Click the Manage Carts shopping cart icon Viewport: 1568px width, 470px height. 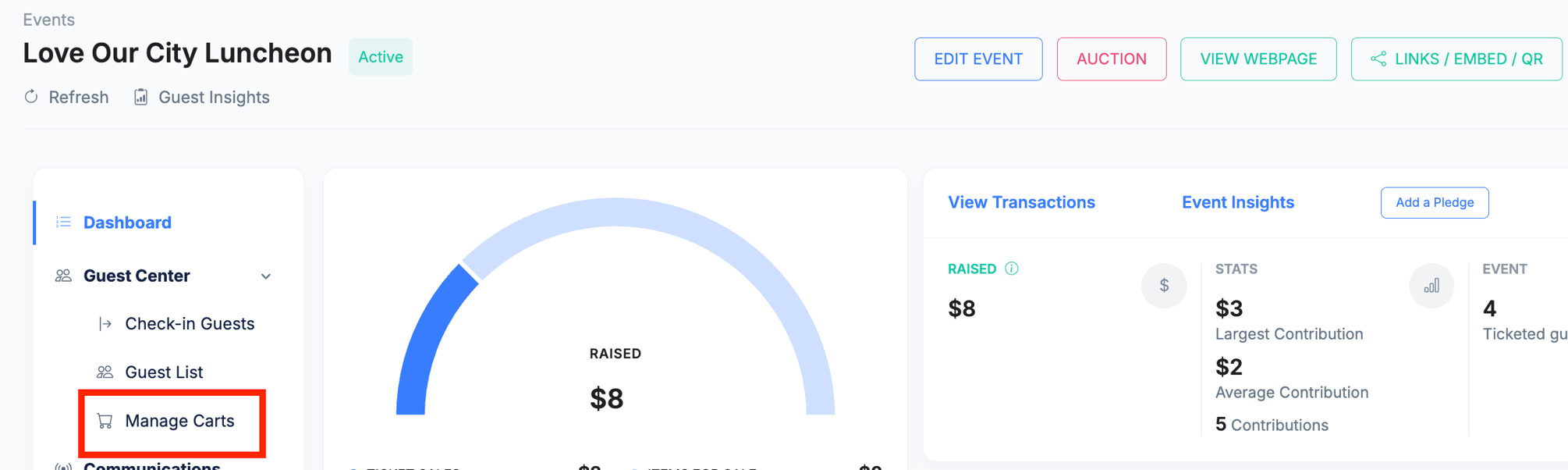pyautogui.click(x=105, y=421)
